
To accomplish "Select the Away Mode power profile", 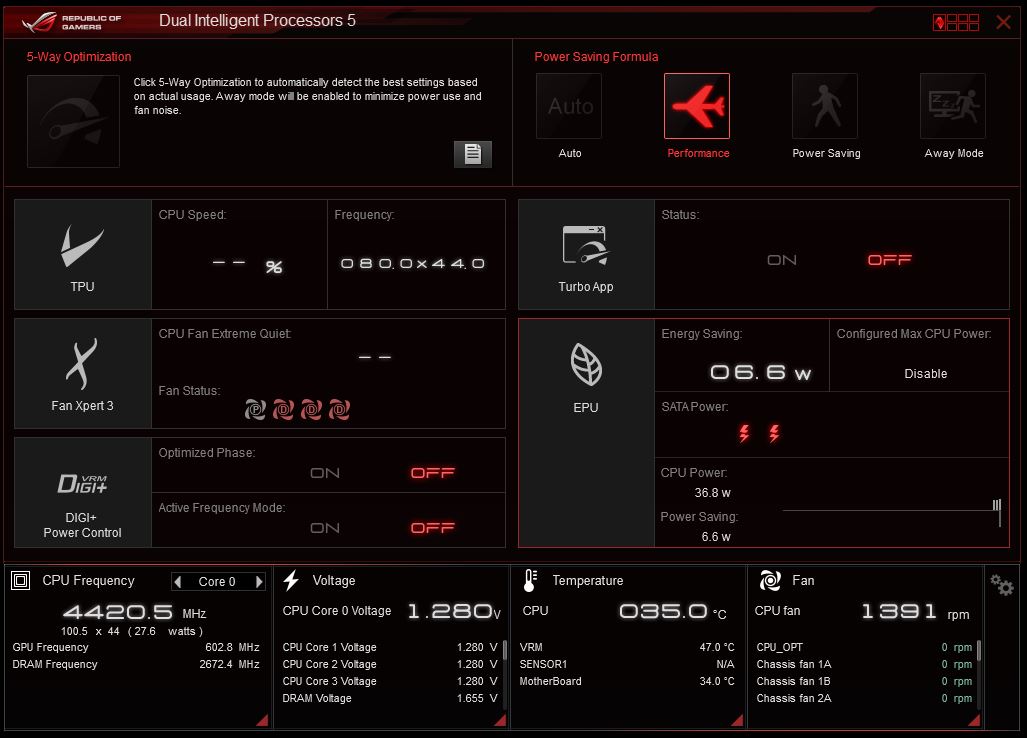I will click(x=953, y=107).
